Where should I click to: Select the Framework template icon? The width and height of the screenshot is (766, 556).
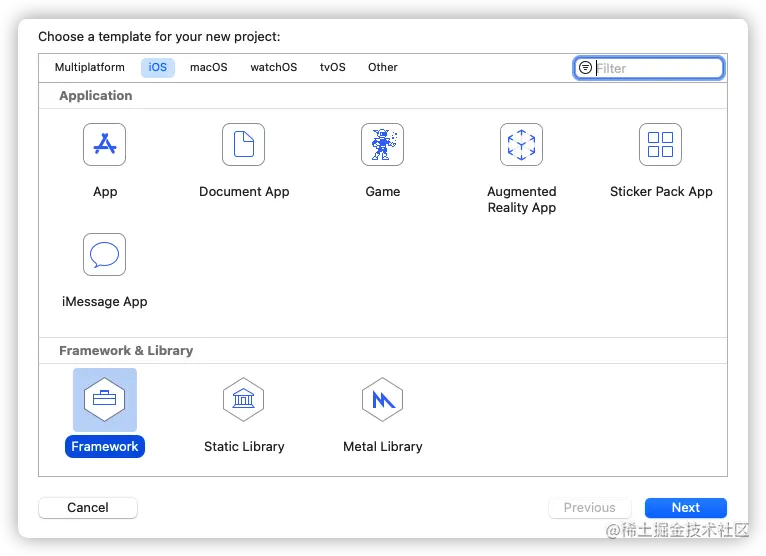pyautogui.click(x=105, y=400)
